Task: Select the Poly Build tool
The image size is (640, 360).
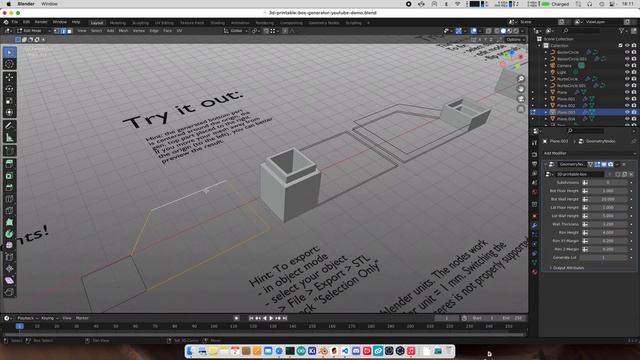Action: (x=9, y=222)
